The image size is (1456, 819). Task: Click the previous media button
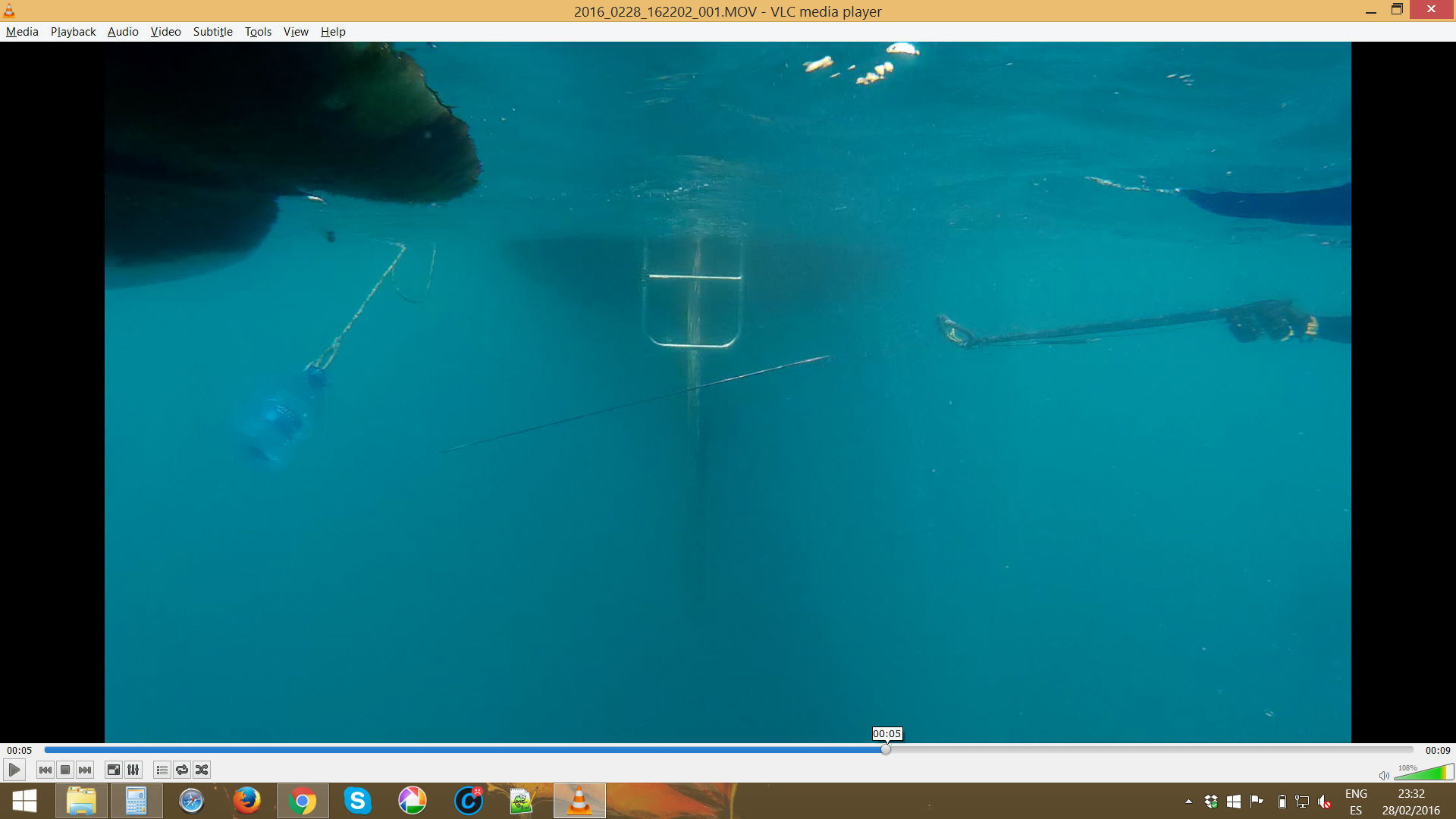coord(45,770)
